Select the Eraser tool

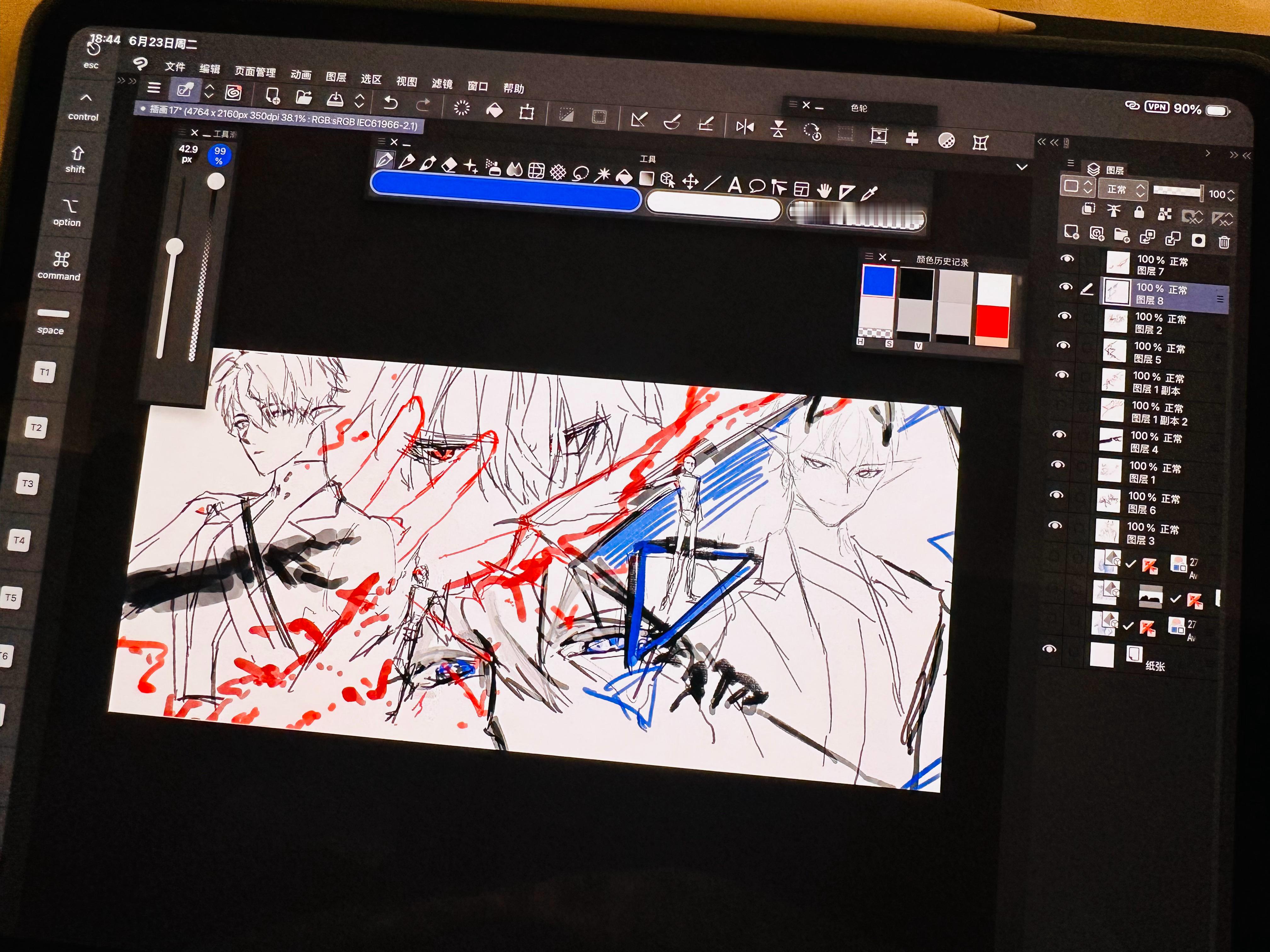[x=449, y=165]
